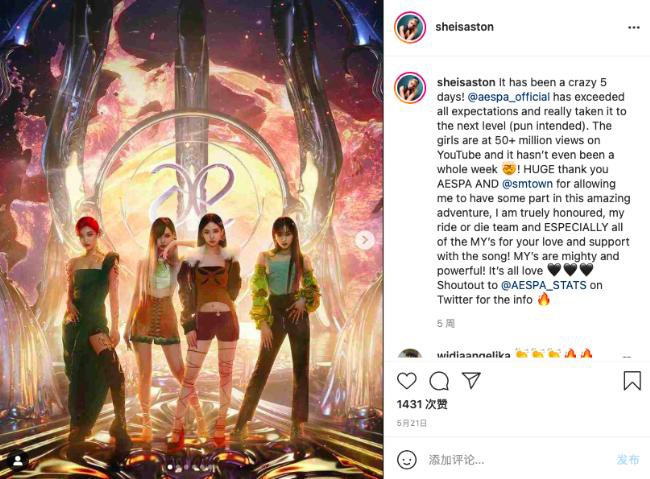Like the post with the heart icon
Image resolution: width=650 pixels, height=479 pixels.
[x=407, y=380]
